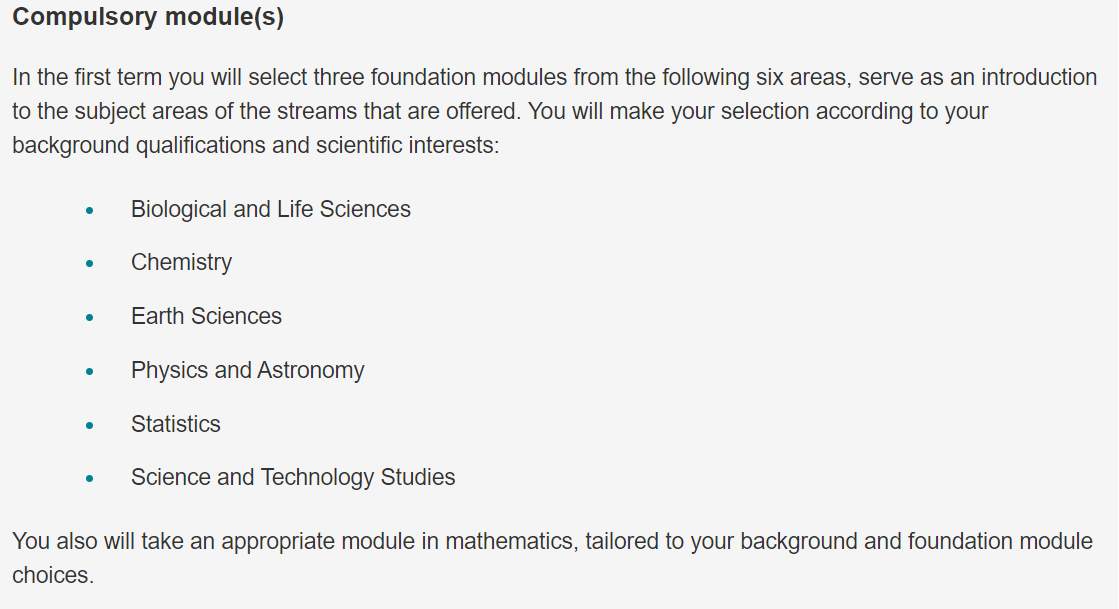
Task: Click the Physics and Astronomy item
Action: [248, 370]
